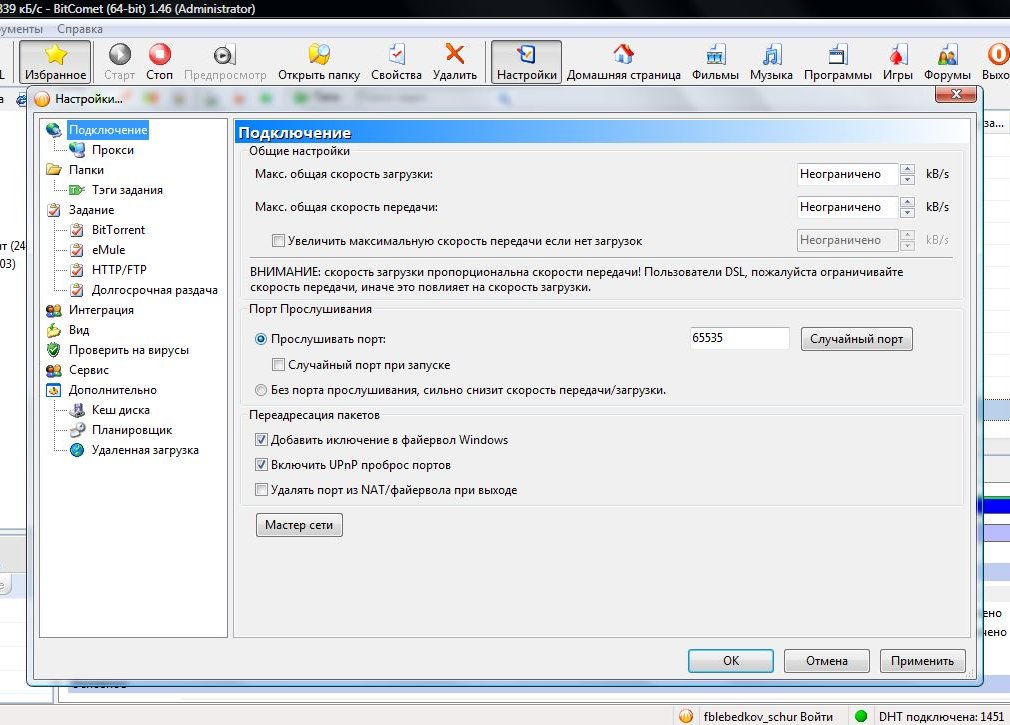Increase max upload speed with up arrow
This screenshot has height=725, width=1010.
tap(908, 202)
